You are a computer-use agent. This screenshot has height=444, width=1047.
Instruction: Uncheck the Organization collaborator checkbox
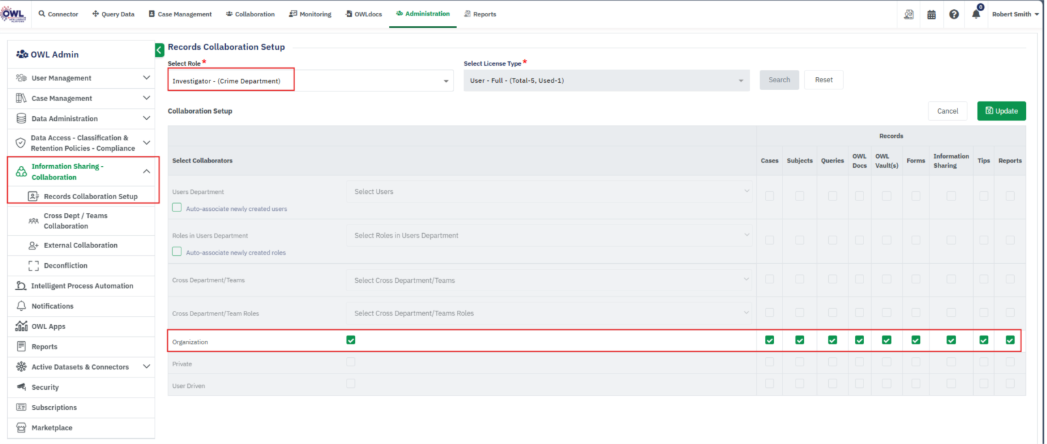(x=350, y=340)
